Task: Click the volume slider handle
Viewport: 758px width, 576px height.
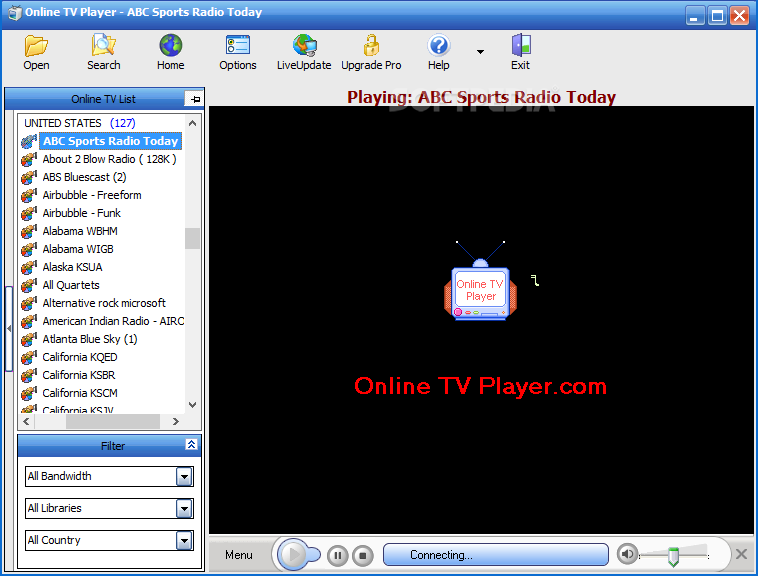Action: coord(673,556)
